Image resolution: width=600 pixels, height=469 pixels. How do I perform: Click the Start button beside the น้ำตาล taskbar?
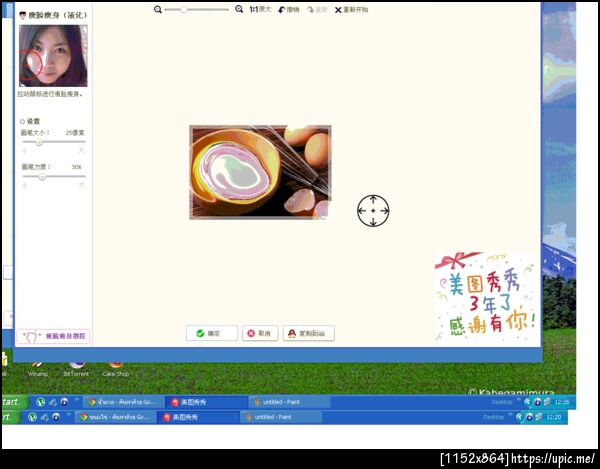tap(14, 402)
